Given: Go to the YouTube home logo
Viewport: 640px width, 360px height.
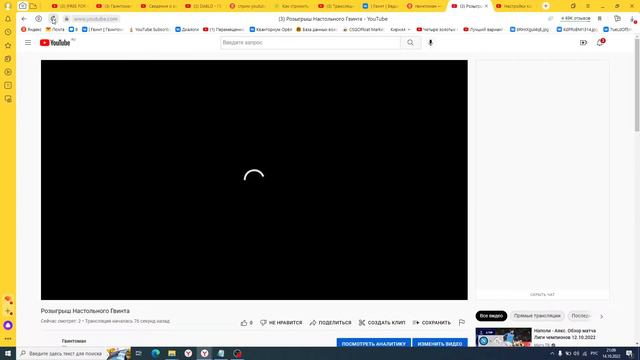Looking at the screenshot, I should (55, 42).
